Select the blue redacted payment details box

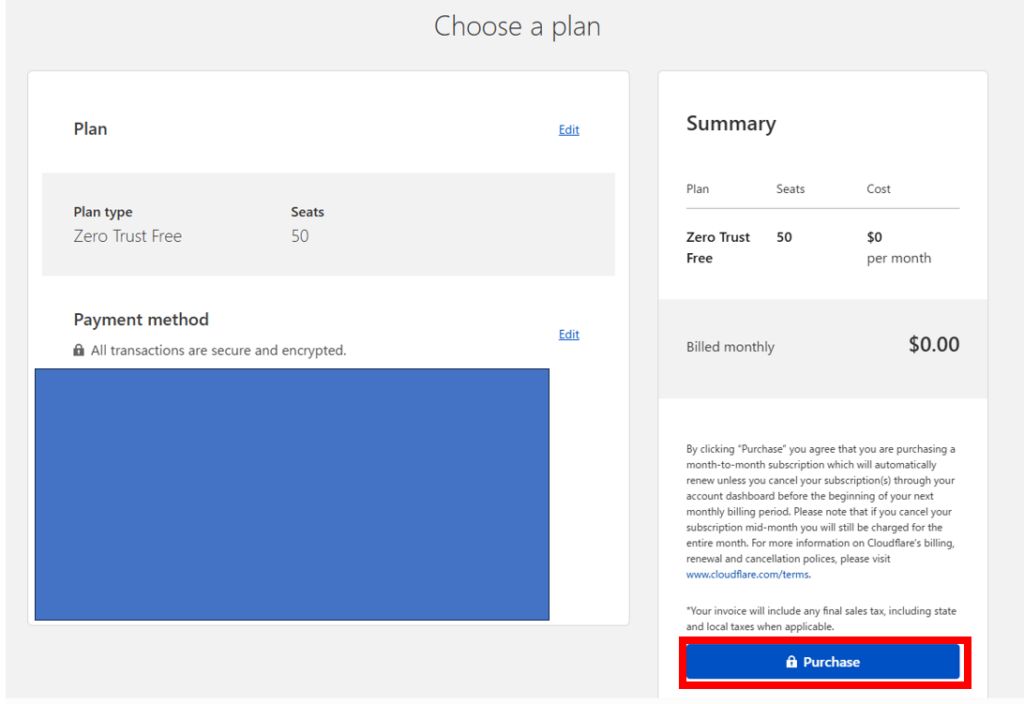coord(292,494)
